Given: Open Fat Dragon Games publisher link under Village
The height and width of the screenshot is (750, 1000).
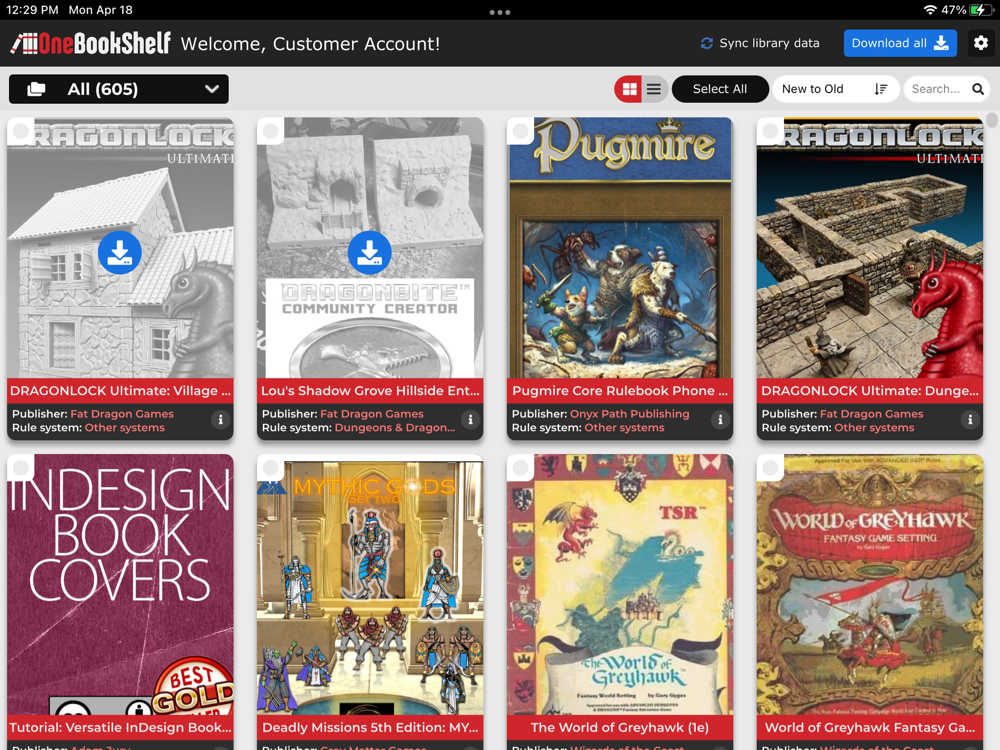Looking at the screenshot, I should [122, 414].
